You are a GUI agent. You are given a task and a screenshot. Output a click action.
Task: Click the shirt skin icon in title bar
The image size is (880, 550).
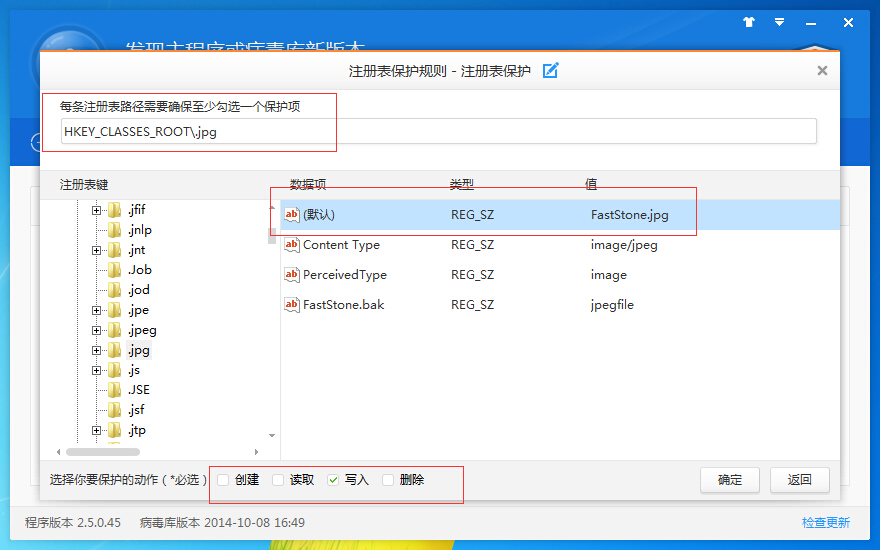pyautogui.click(x=749, y=22)
